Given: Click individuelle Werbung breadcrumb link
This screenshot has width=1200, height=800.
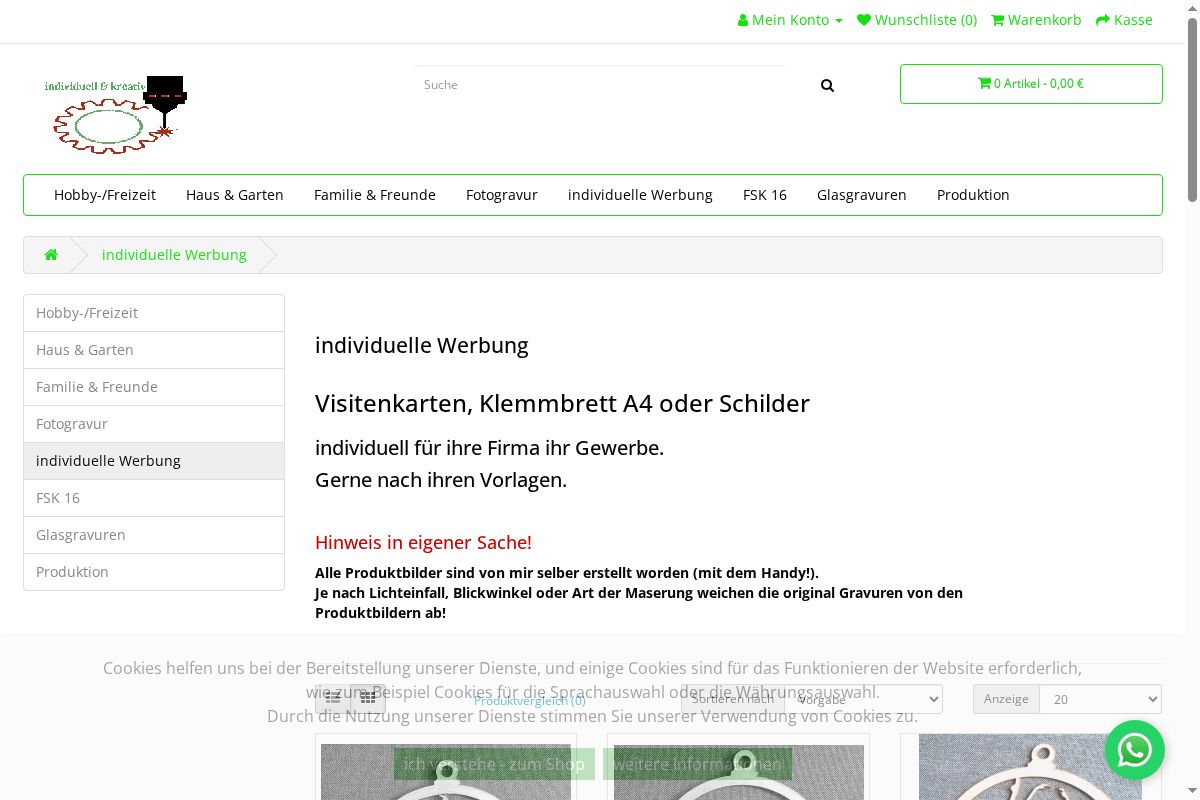Looking at the screenshot, I should (174, 255).
